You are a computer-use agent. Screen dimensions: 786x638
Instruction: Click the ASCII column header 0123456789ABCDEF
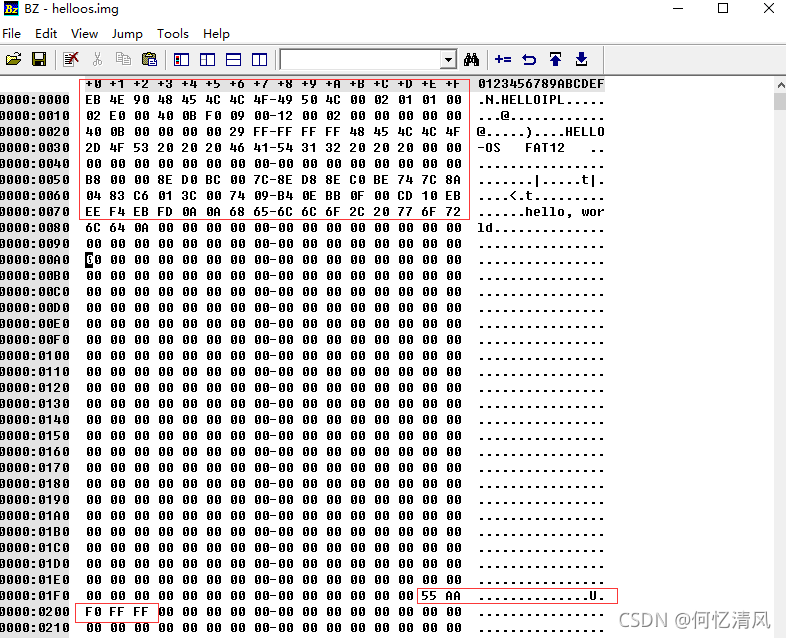[x=541, y=84]
